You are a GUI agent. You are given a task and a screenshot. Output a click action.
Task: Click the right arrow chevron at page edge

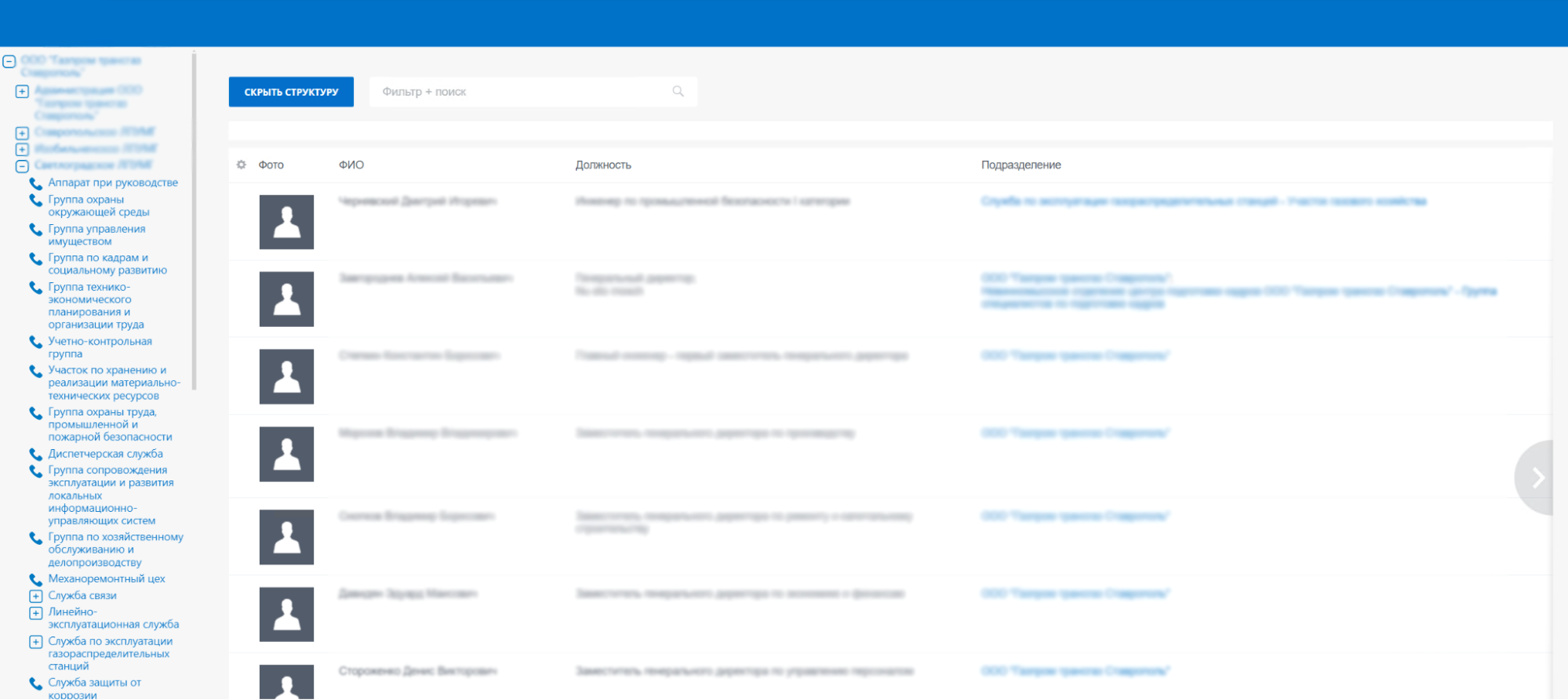(1538, 477)
